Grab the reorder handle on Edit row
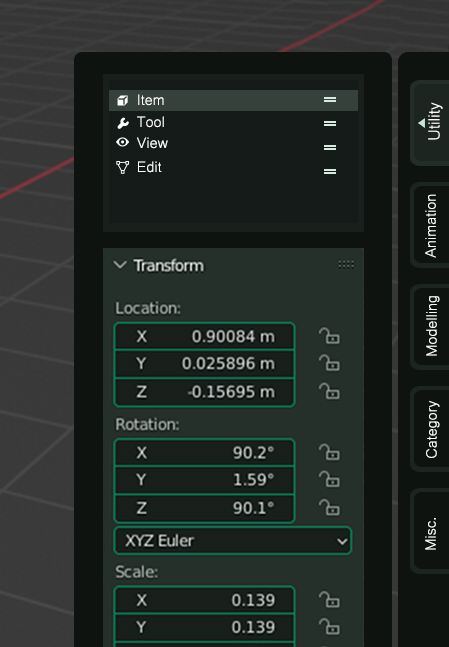The image size is (449, 647). [x=330, y=171]
